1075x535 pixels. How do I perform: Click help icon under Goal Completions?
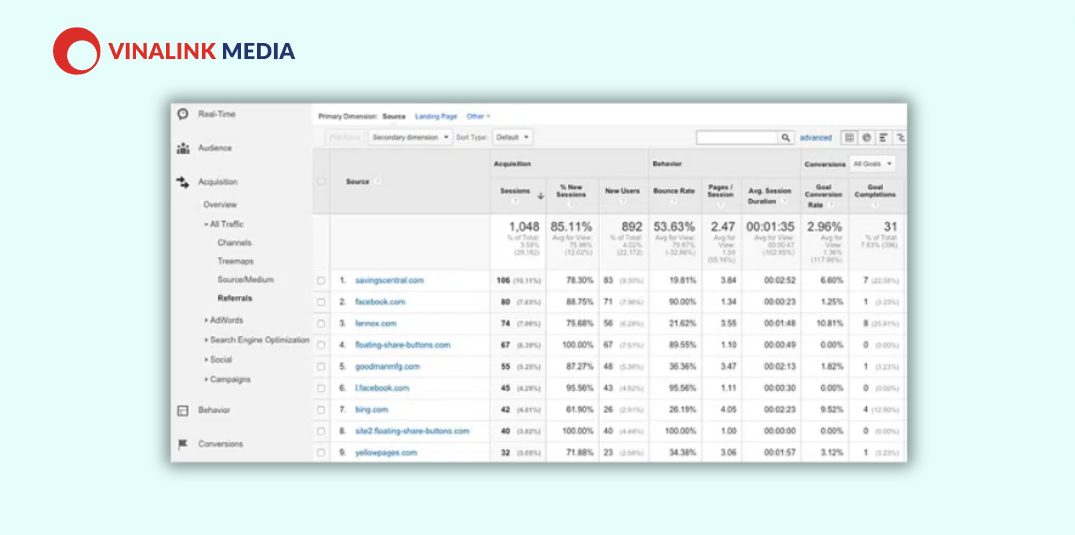[x=874, y=204]
